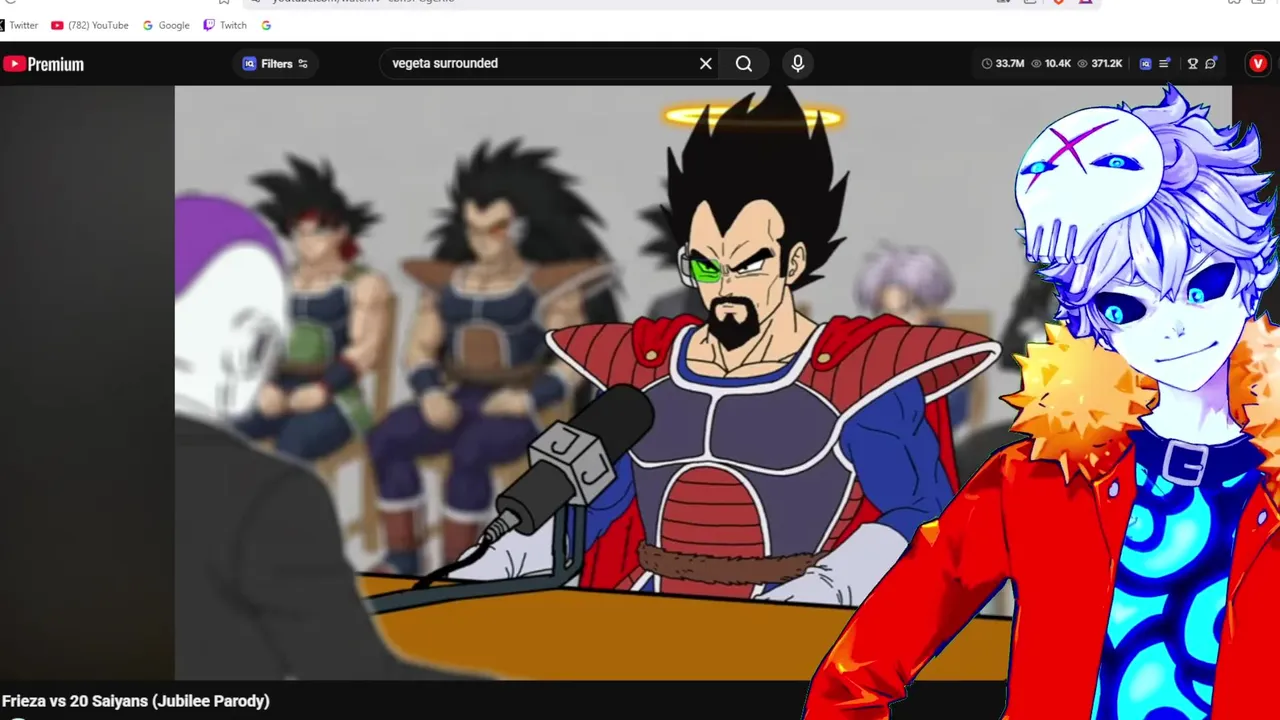Clear the search text with X
Image resolution: width=1280 pixels, height=720 pixels.
706,63
